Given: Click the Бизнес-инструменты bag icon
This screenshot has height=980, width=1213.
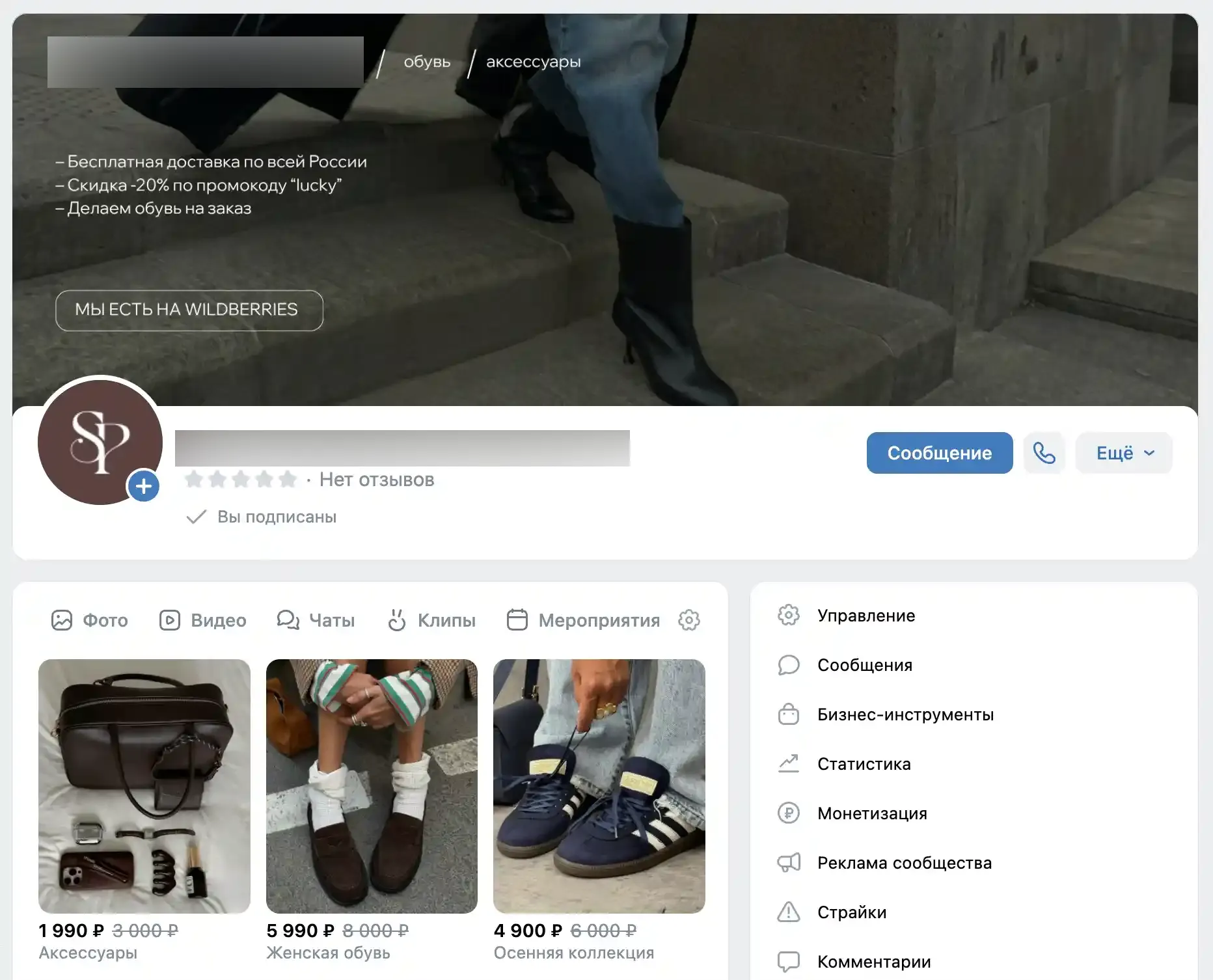Looking at the screenshot, I should pyautogui.click(x=789, y=714).
